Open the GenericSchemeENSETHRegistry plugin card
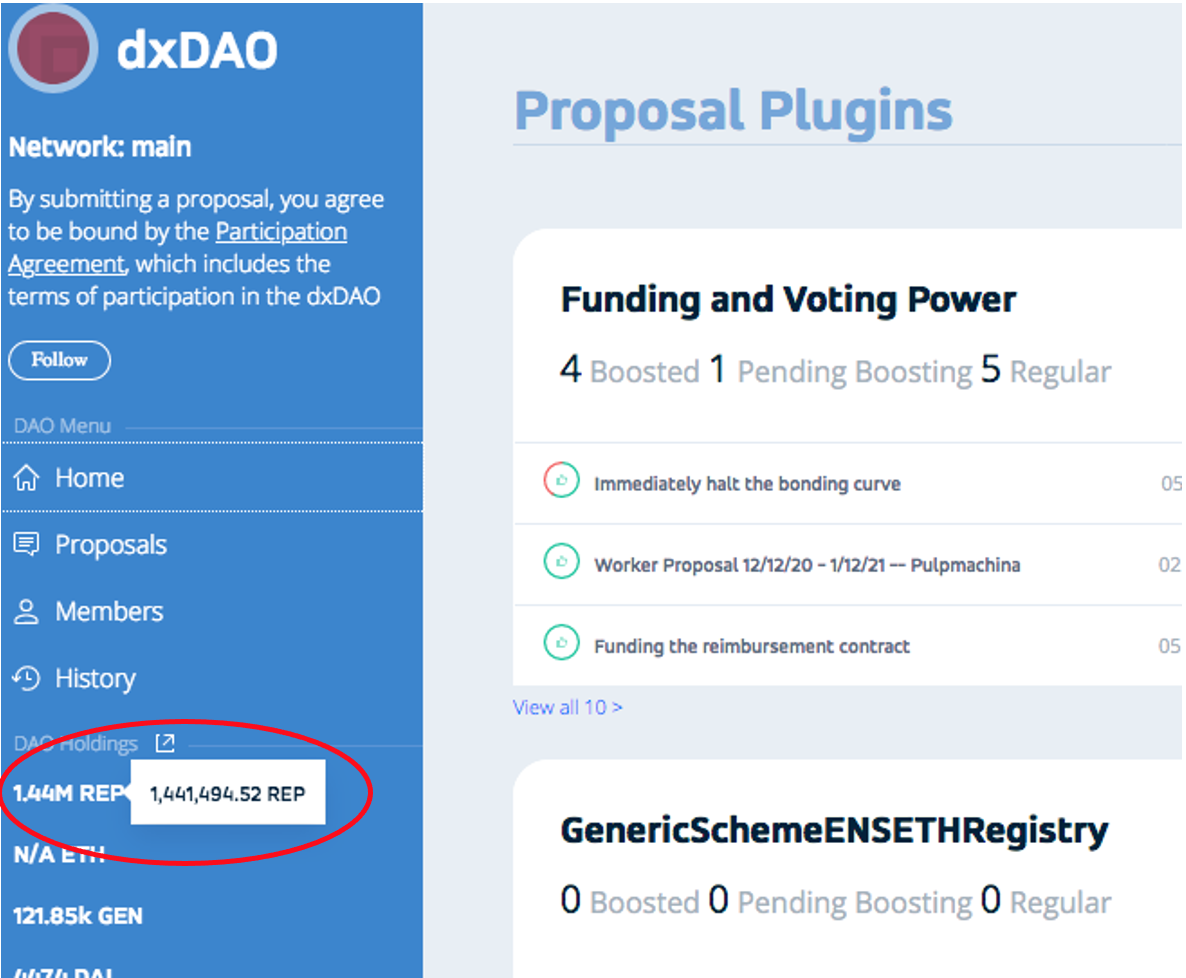 click(x=834, y=831)
